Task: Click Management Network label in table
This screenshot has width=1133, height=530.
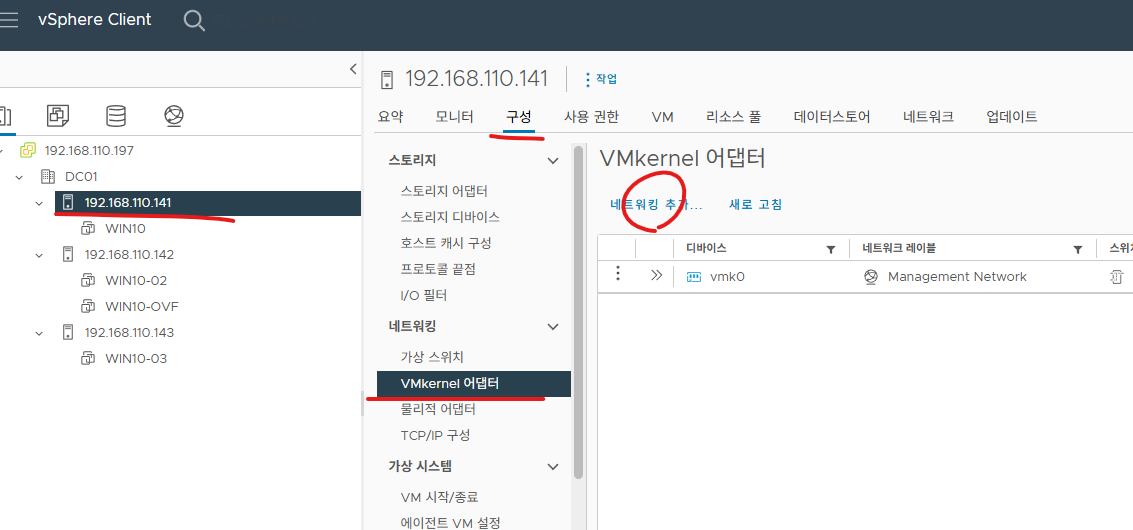Action: [957, 277]
